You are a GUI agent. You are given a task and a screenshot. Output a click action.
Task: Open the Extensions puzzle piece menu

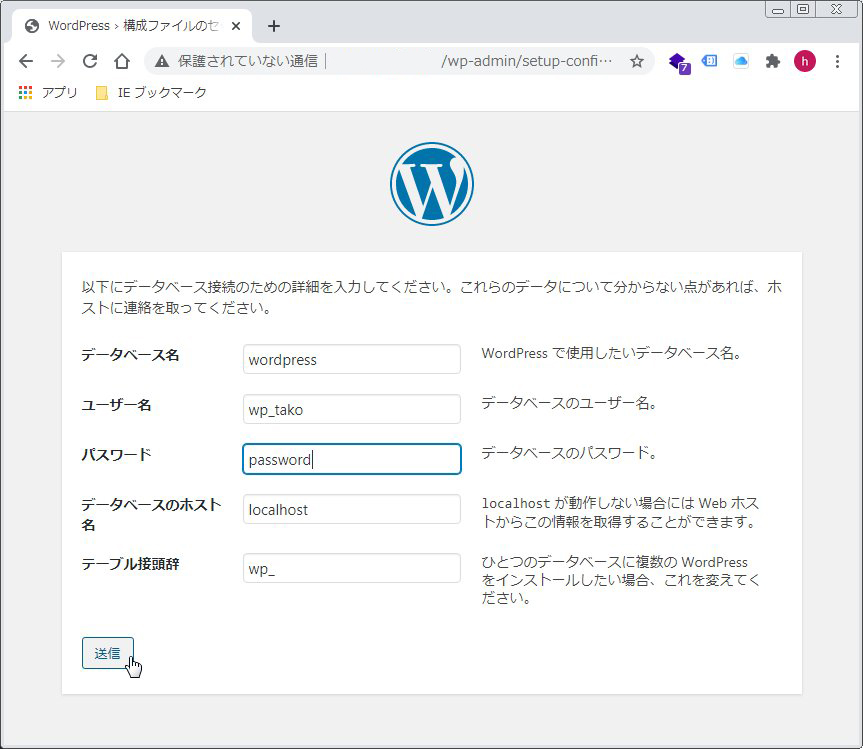(x=773, y=61)
